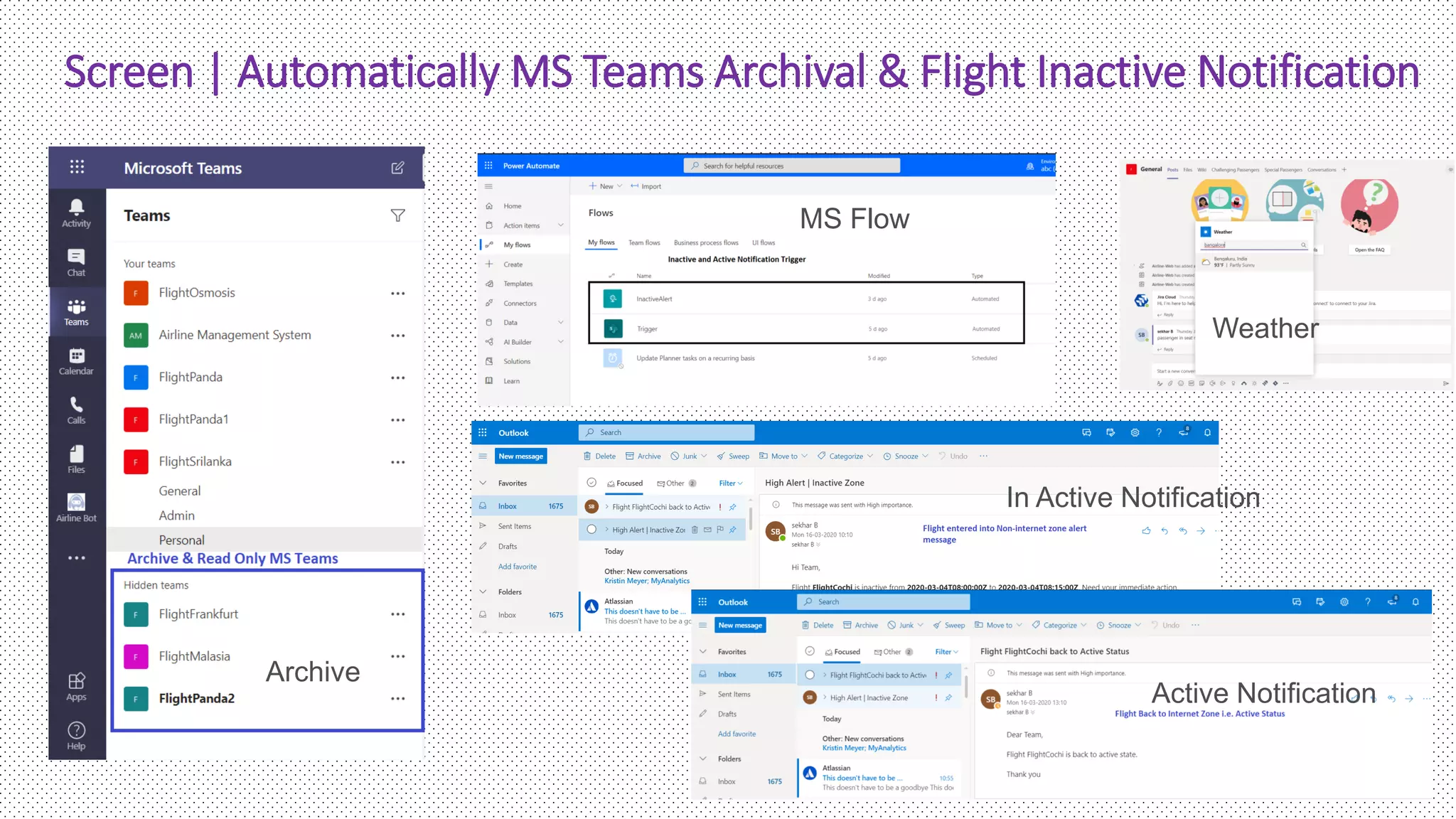Toggle select-all circle in front Outlook list
The image size is (1456, 819).
810,651
